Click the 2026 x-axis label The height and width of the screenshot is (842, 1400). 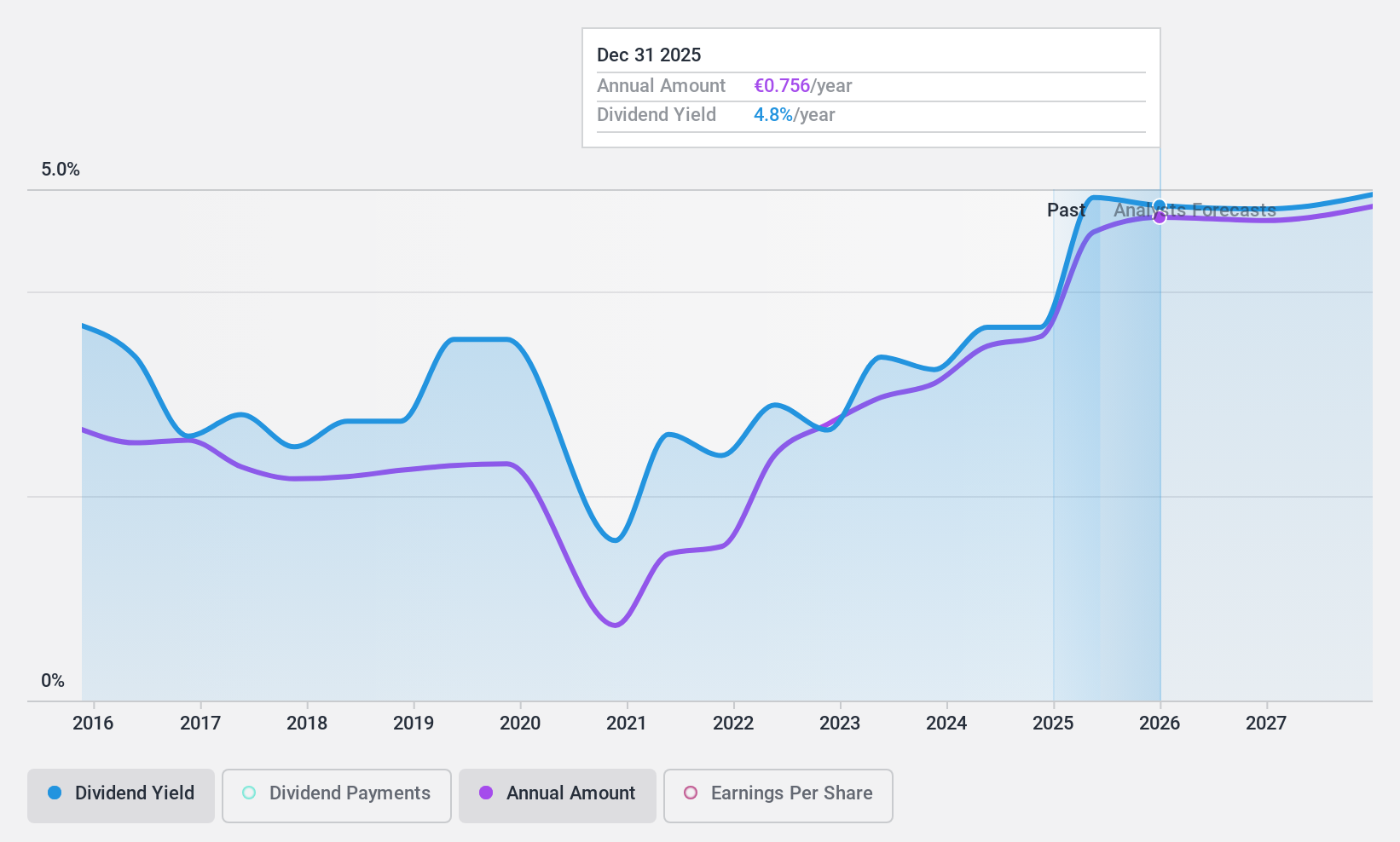tap(1160, 724)
